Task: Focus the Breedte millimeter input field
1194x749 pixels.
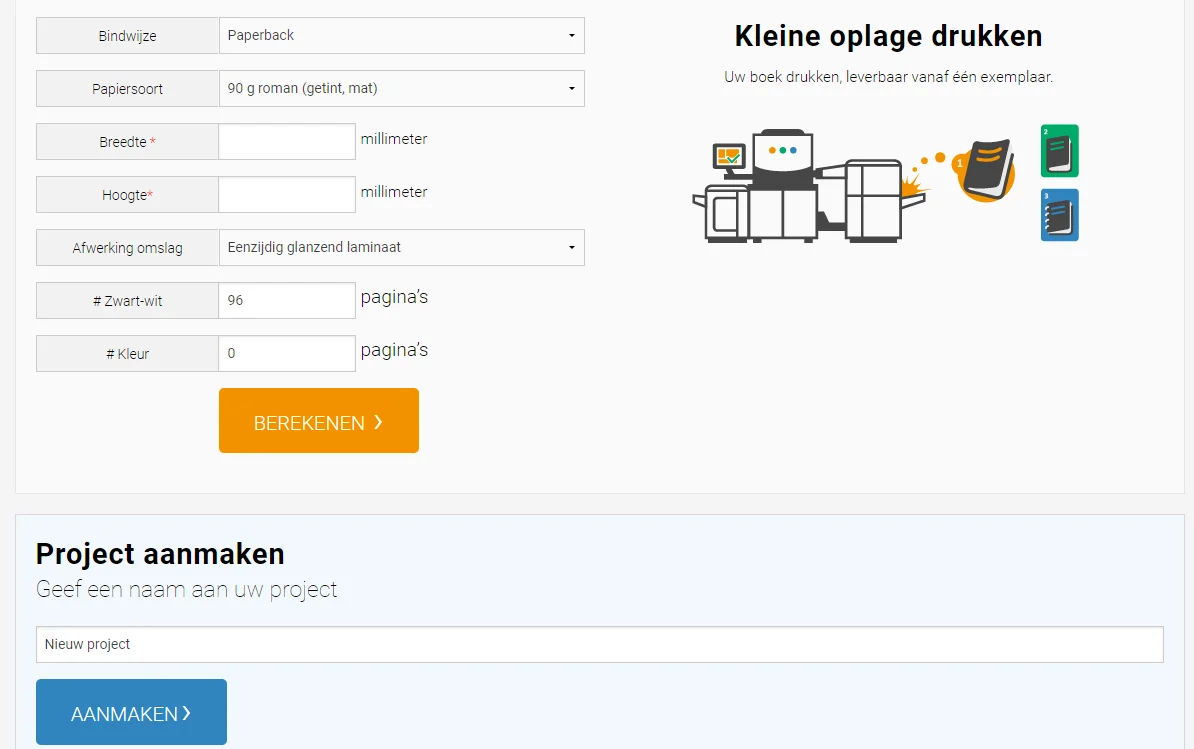Action: pyautogui.click(x=287, y=142)
